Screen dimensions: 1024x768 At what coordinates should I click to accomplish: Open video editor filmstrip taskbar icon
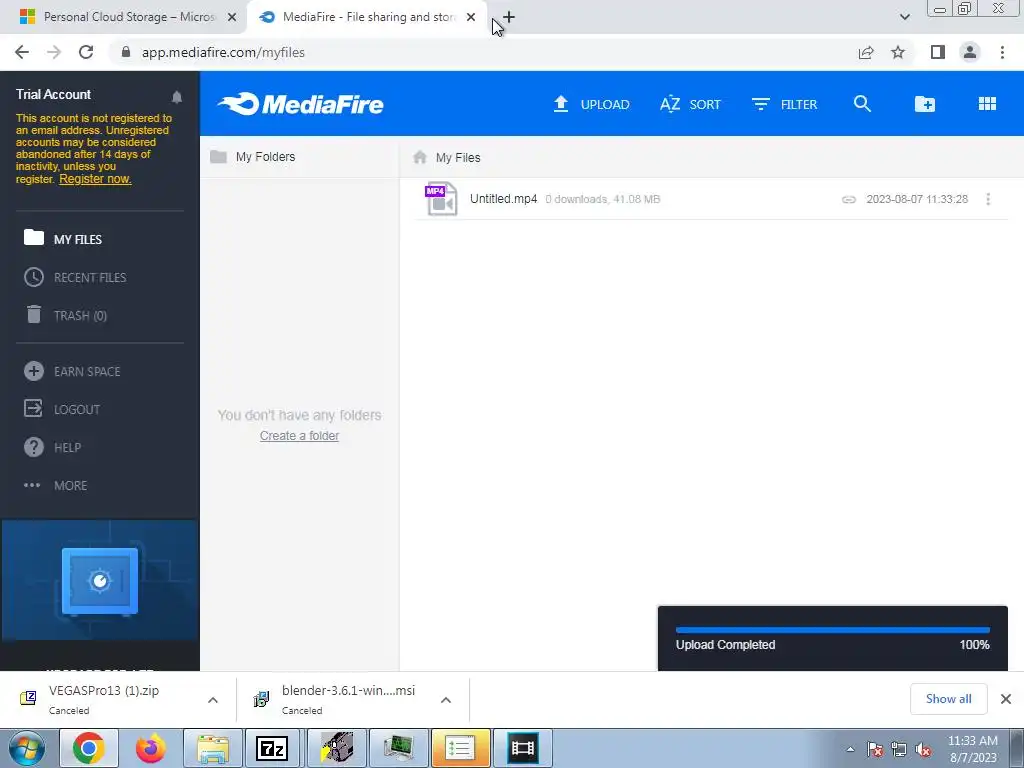[522, 748]
